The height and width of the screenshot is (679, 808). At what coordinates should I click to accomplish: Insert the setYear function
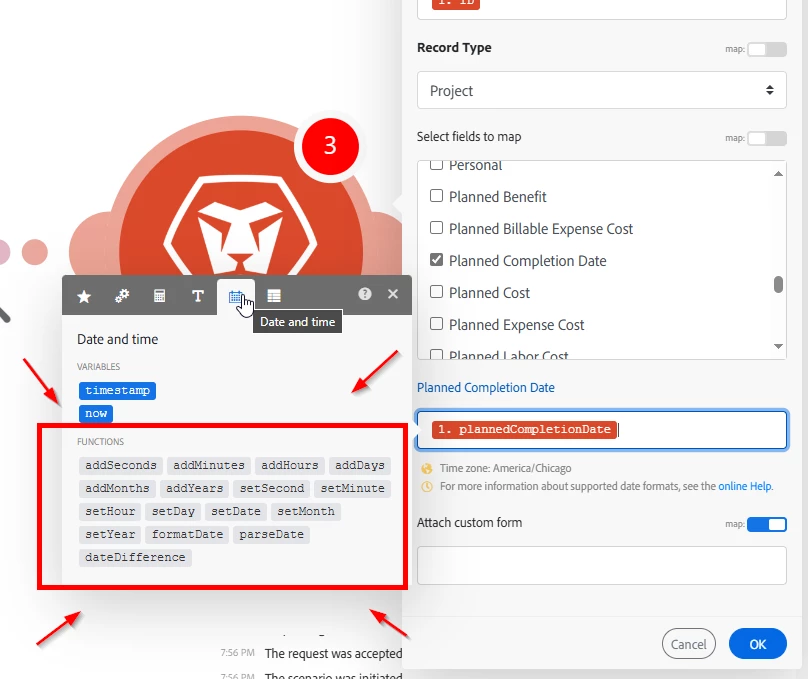[x=110, y=534]
